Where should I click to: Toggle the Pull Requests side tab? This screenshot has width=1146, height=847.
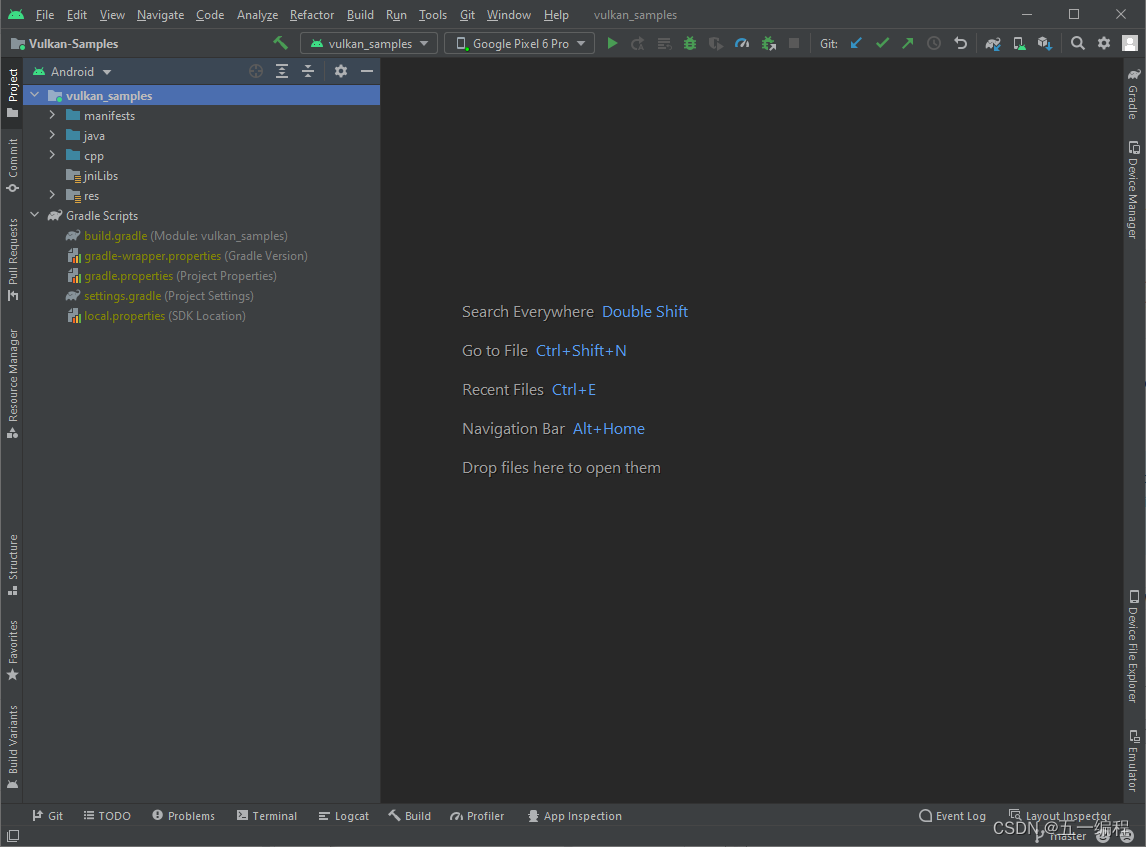pyautogui.click(x=12, y=260)
